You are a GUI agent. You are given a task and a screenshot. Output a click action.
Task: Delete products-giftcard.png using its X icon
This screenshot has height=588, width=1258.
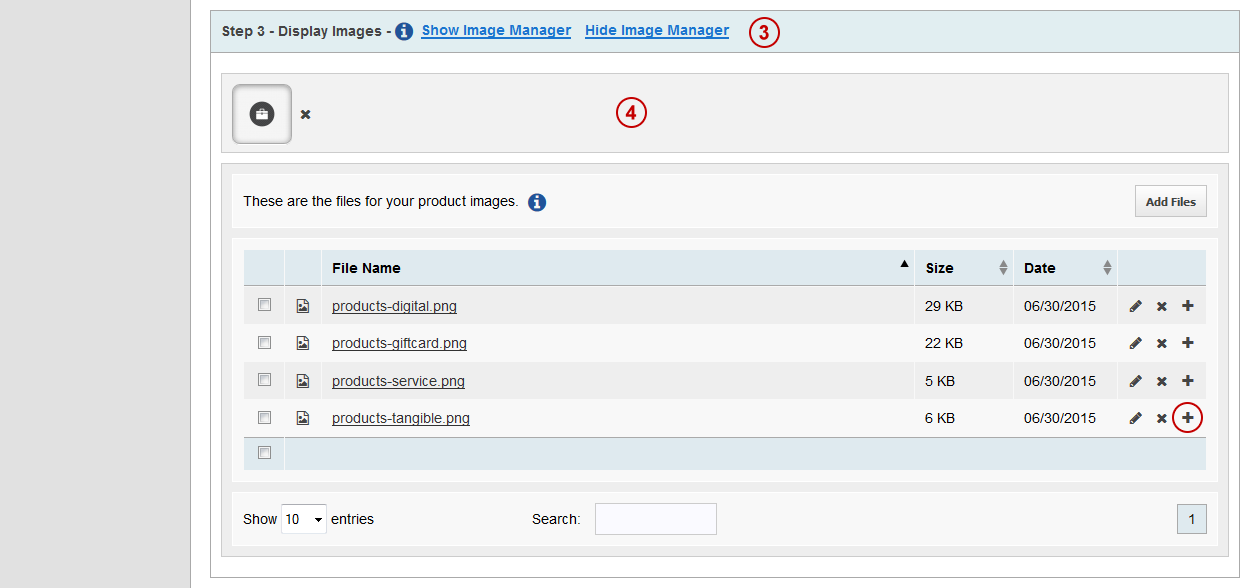point(1162,344)
